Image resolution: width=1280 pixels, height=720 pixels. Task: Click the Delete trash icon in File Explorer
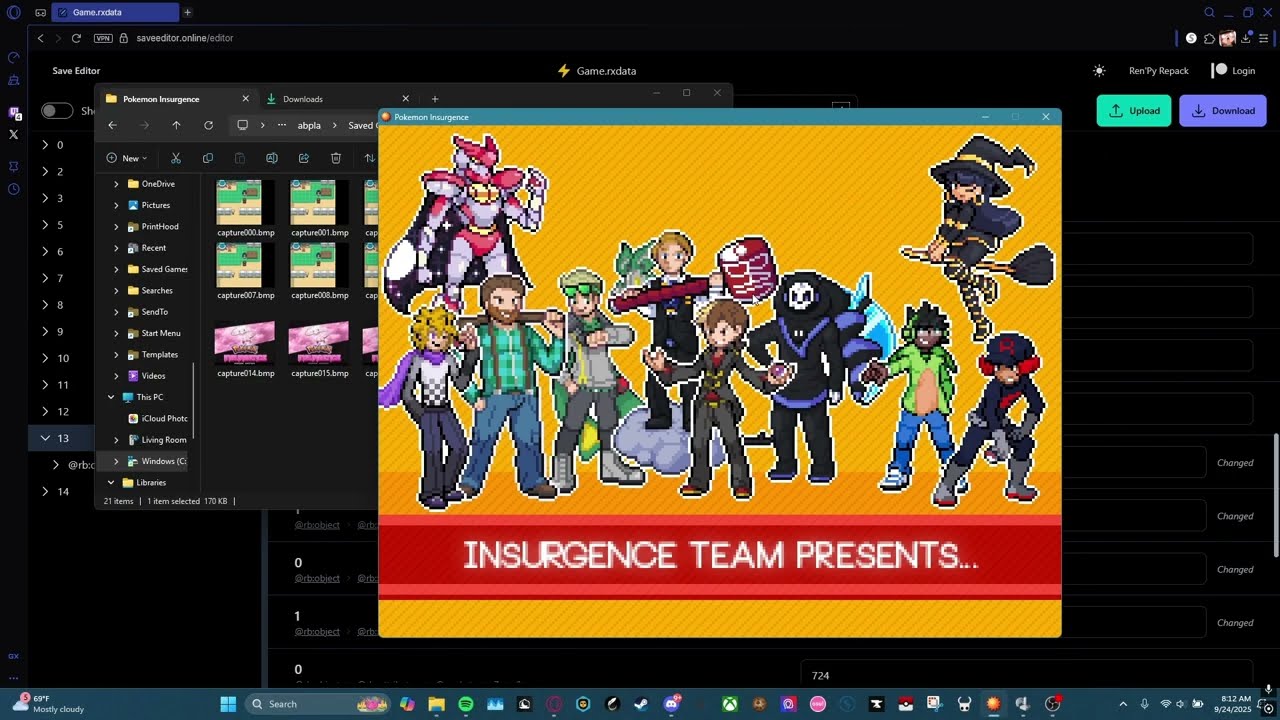tap(336, 158)
